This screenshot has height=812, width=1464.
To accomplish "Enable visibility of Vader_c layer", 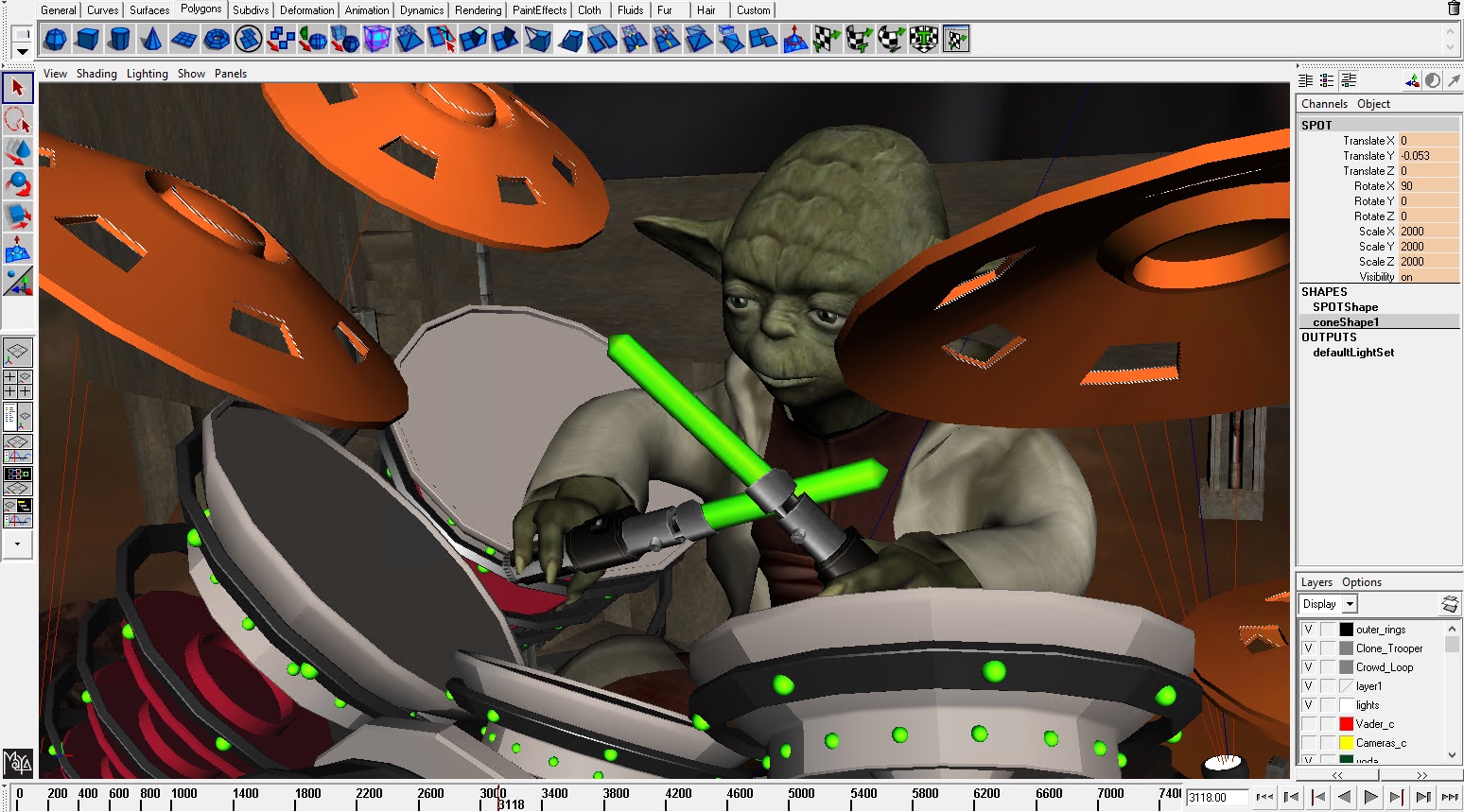I will tap(1309, 724).
